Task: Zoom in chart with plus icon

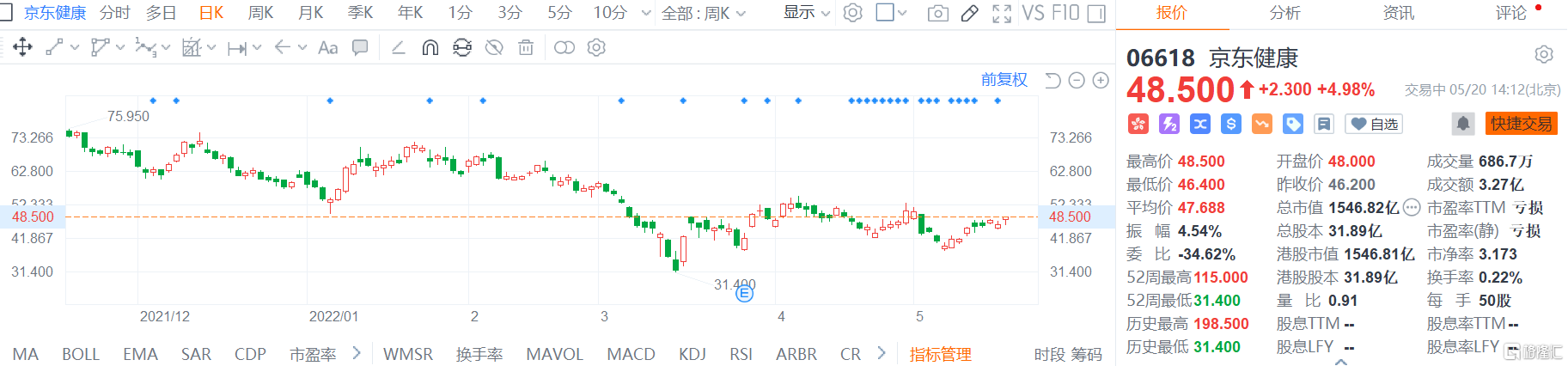Action: [x=1101, y=80]
